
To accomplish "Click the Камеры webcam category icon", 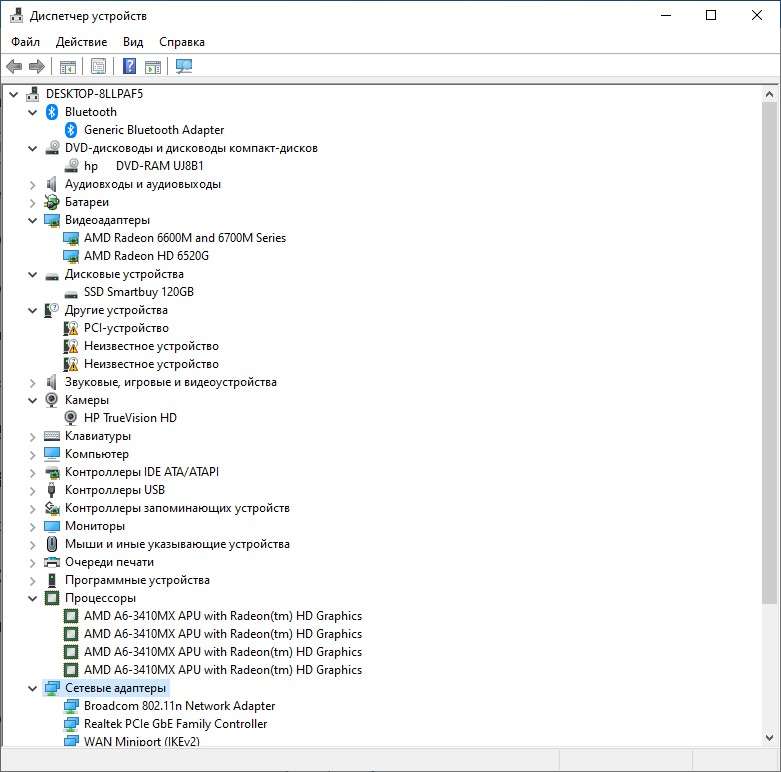I will 52,399.
